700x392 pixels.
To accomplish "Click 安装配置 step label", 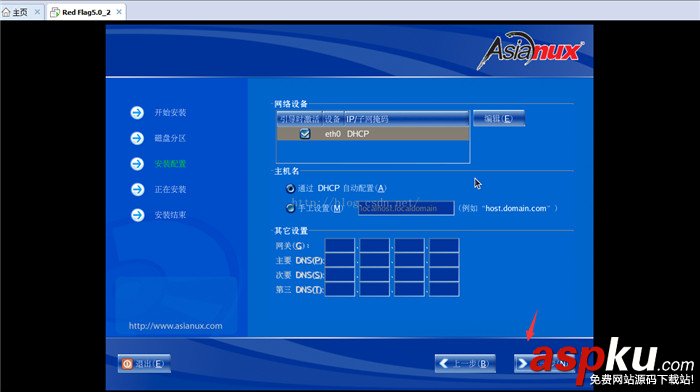I will [x=170, y=164].
